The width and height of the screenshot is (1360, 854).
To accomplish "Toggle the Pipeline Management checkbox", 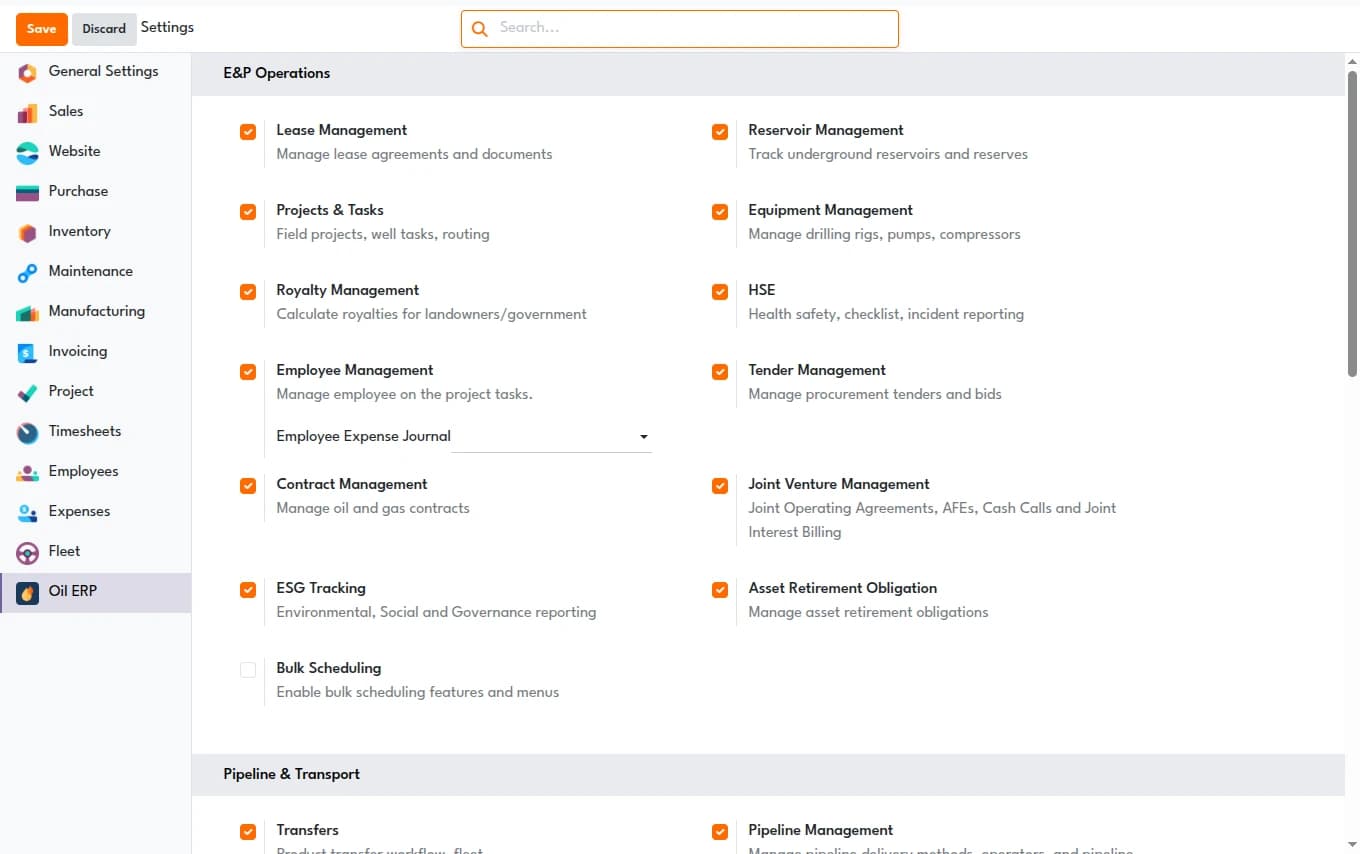I will [720, 832].
